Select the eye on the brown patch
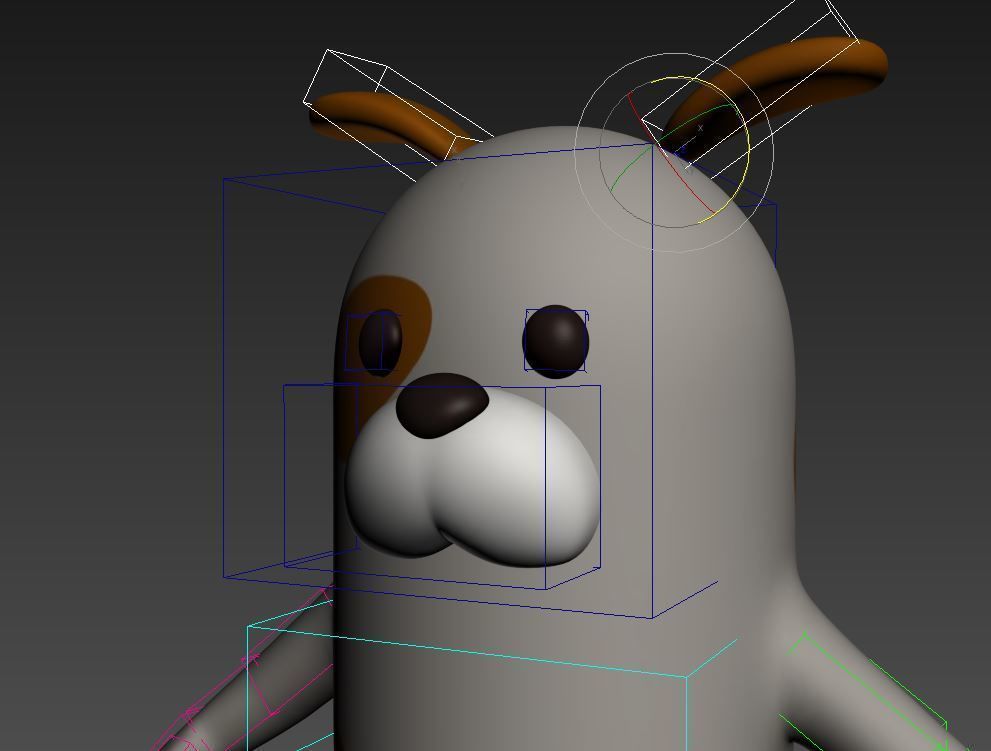991x751 pixels. coord(380,342)
